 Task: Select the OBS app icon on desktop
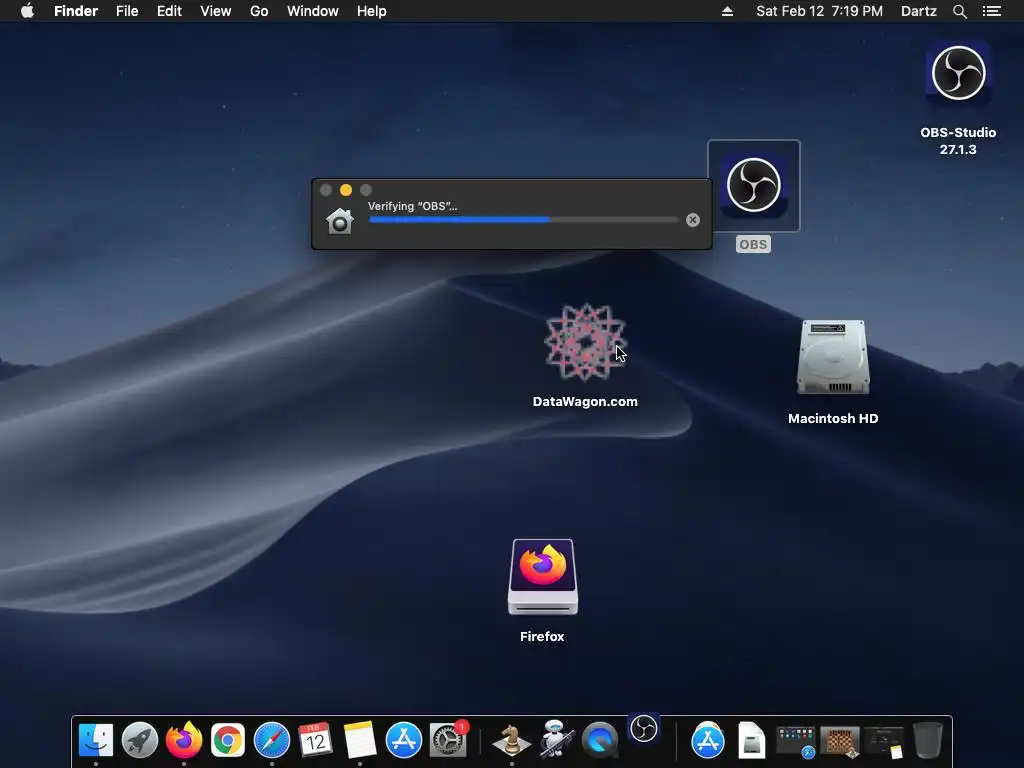754,185
